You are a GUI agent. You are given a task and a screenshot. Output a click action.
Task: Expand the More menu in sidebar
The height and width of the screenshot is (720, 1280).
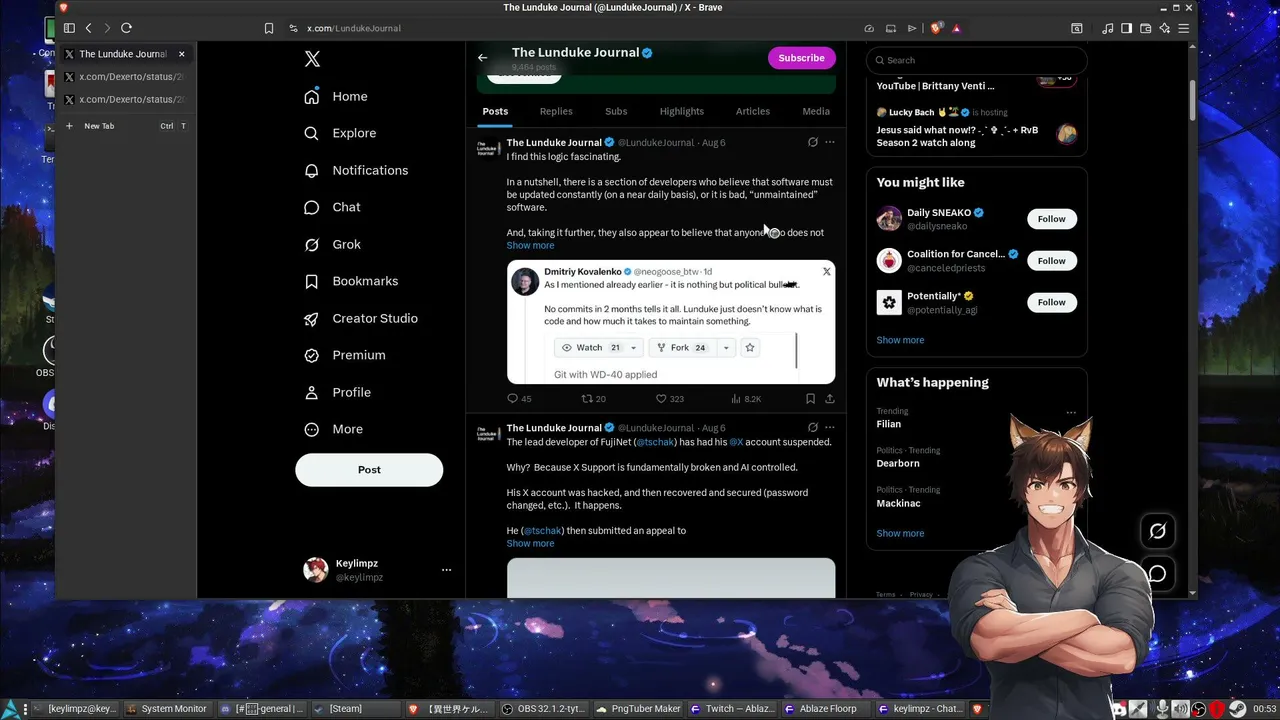[x=333, y=429]
